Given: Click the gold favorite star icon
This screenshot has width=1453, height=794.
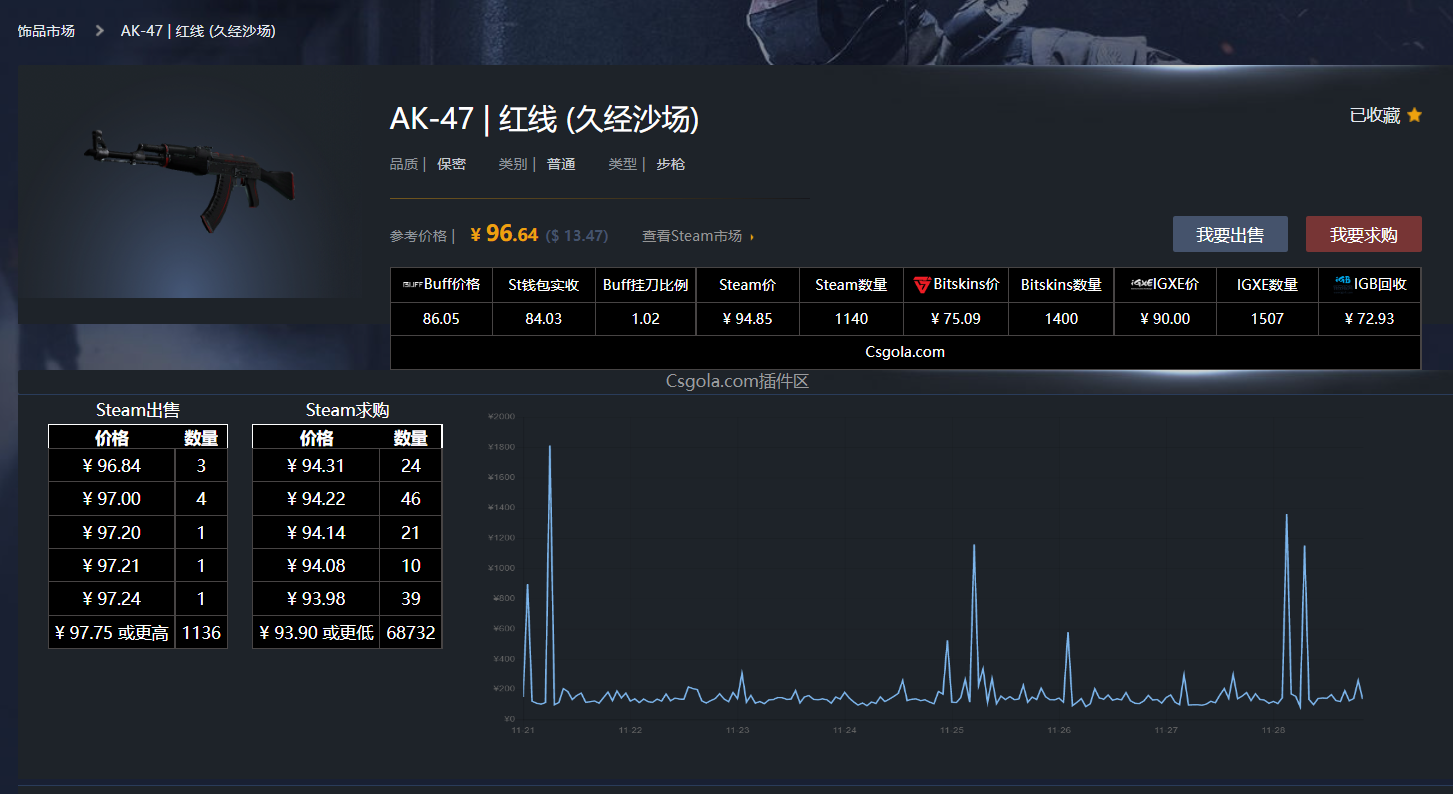Looking at the screenshot, I should click(x=1414, y=115).
